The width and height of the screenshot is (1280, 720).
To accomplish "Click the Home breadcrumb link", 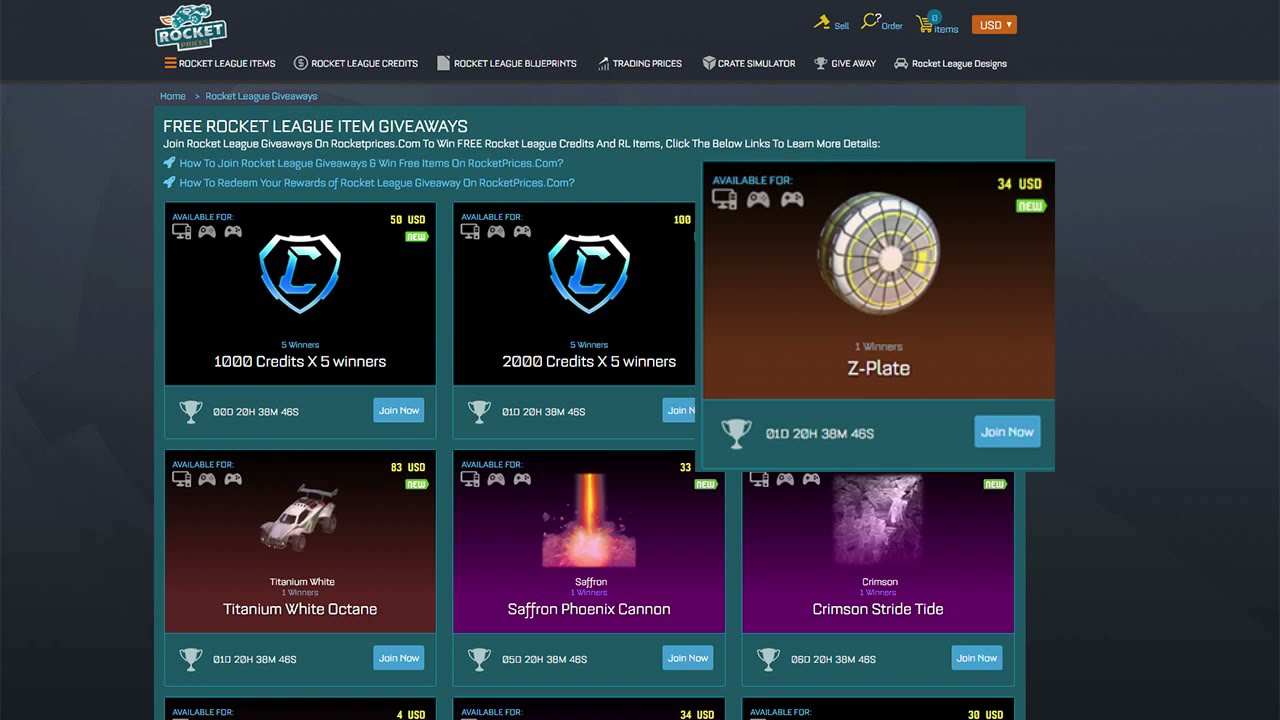I will pos(173,96).
